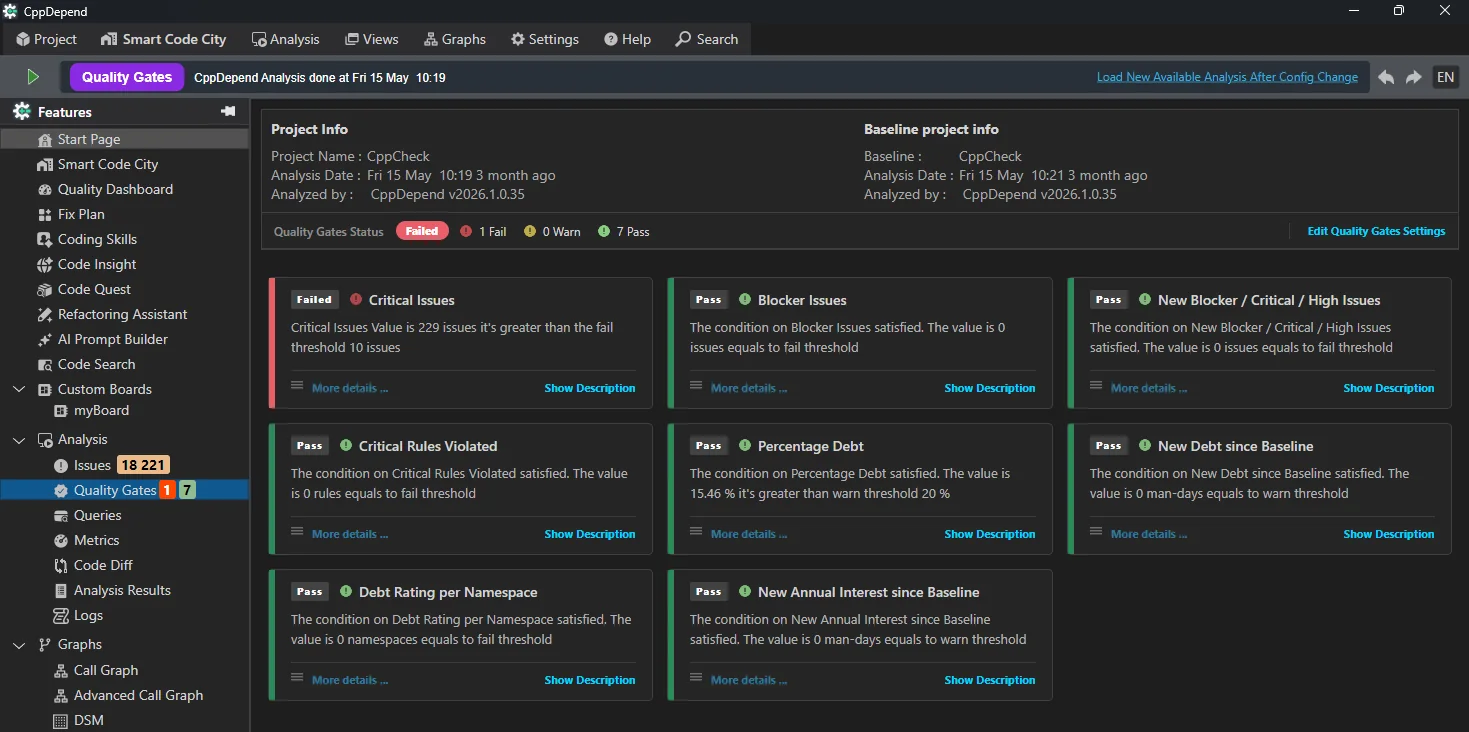Show Description for New Debt since Baseline
Image resolution: width=1469 pixels, height=732 pixels.
pyautogui.click(x=1389, y=534)
